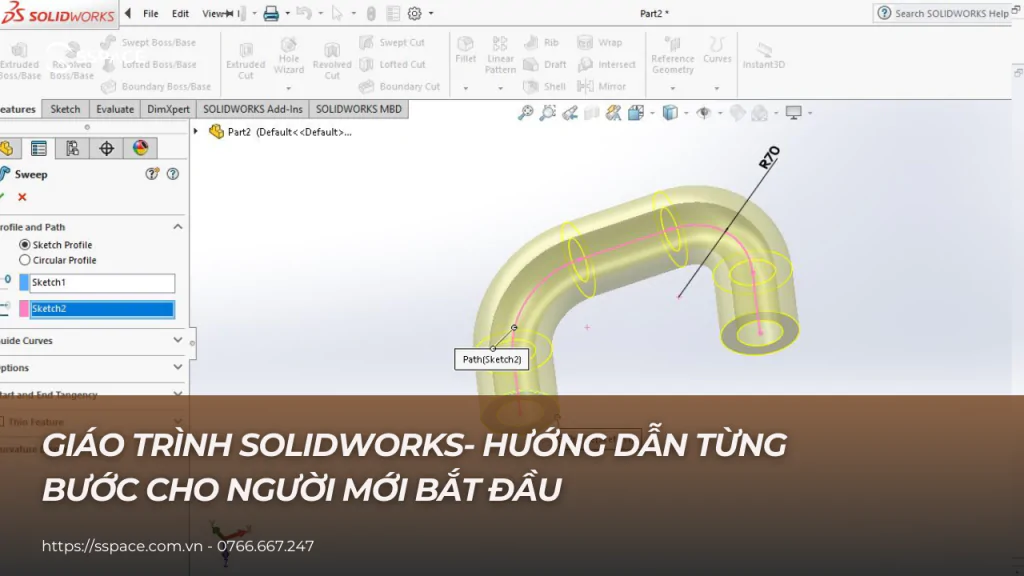Select the Sketch Profile radio button
1024x576 pixels.
[25, 244]
